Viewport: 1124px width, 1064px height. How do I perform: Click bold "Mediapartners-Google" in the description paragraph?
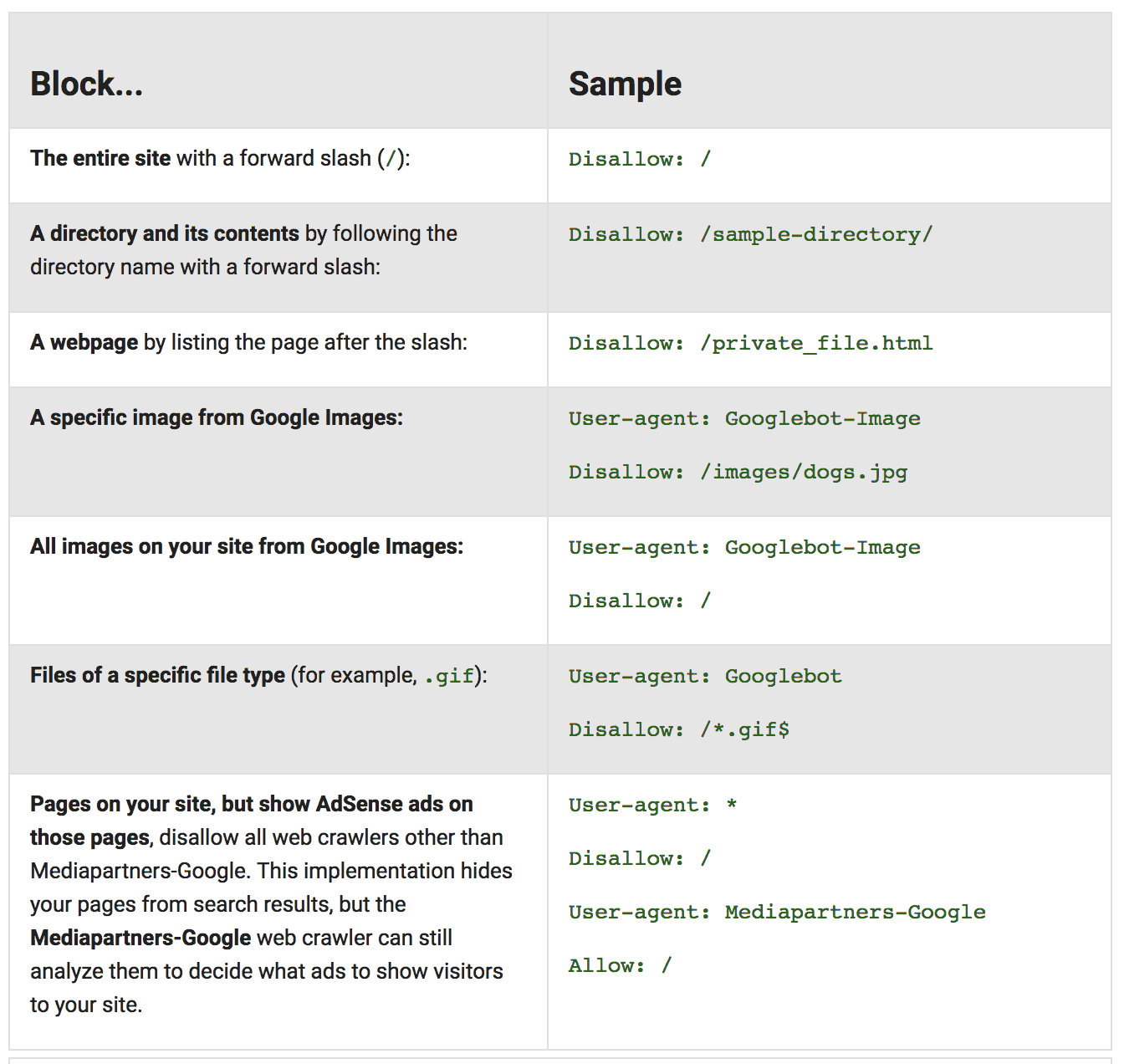(140, 938)
